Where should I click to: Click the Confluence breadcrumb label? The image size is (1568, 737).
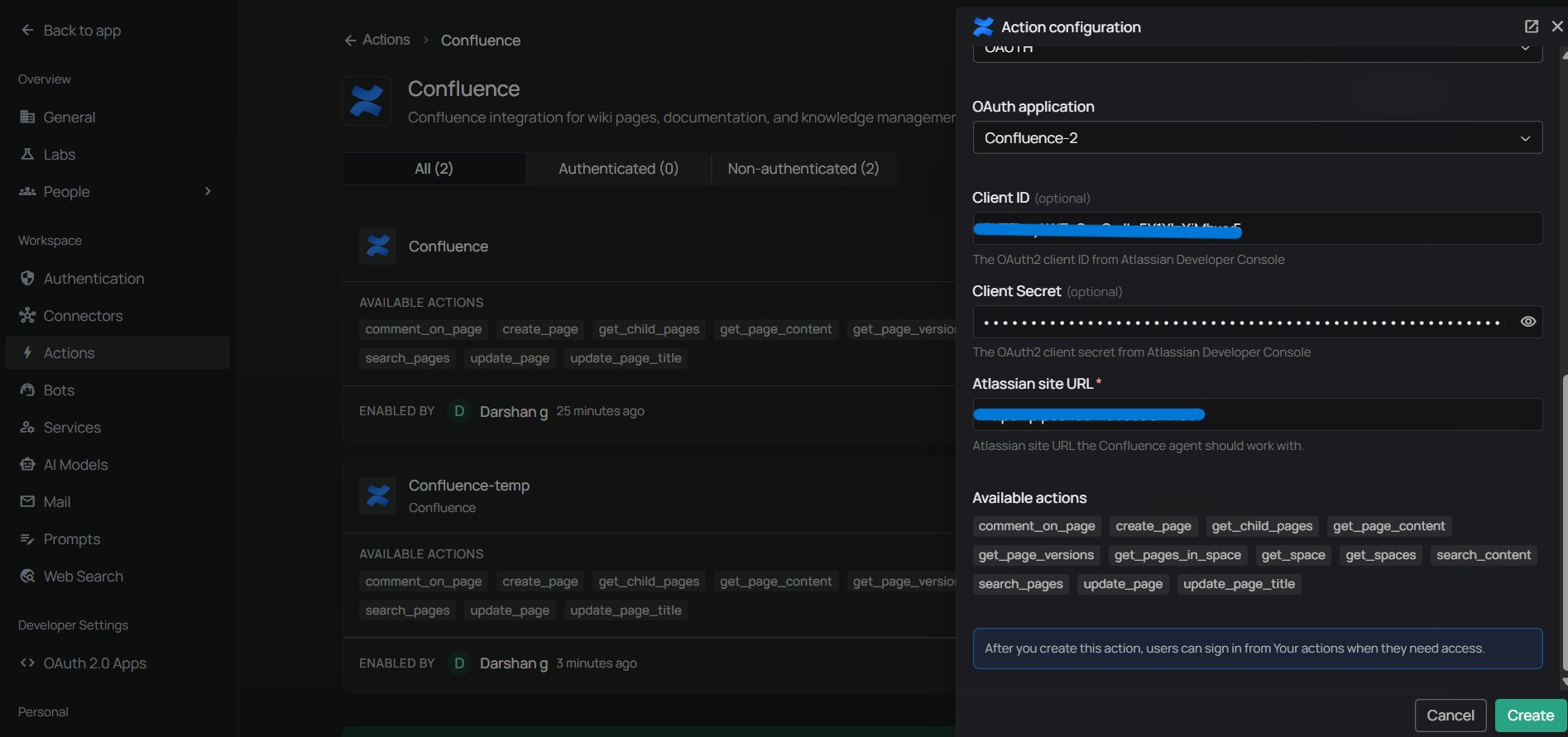coord(481,41)
